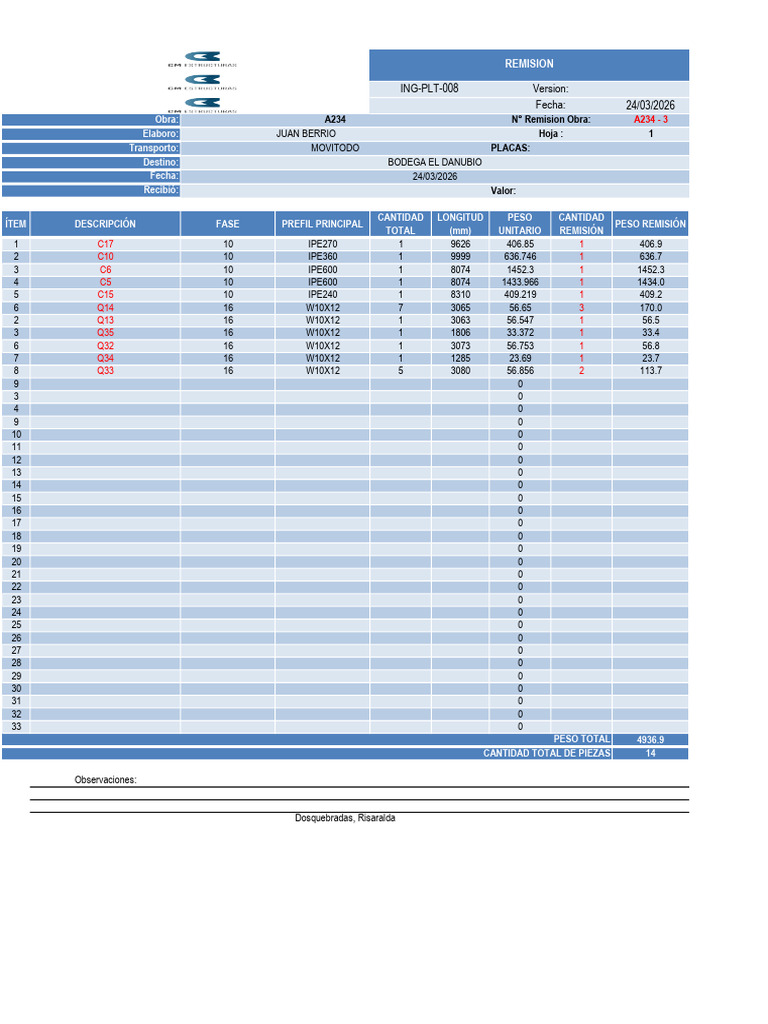
Task: Click the CANTIDAD TOTAL column header
Action: pos(400,224)
